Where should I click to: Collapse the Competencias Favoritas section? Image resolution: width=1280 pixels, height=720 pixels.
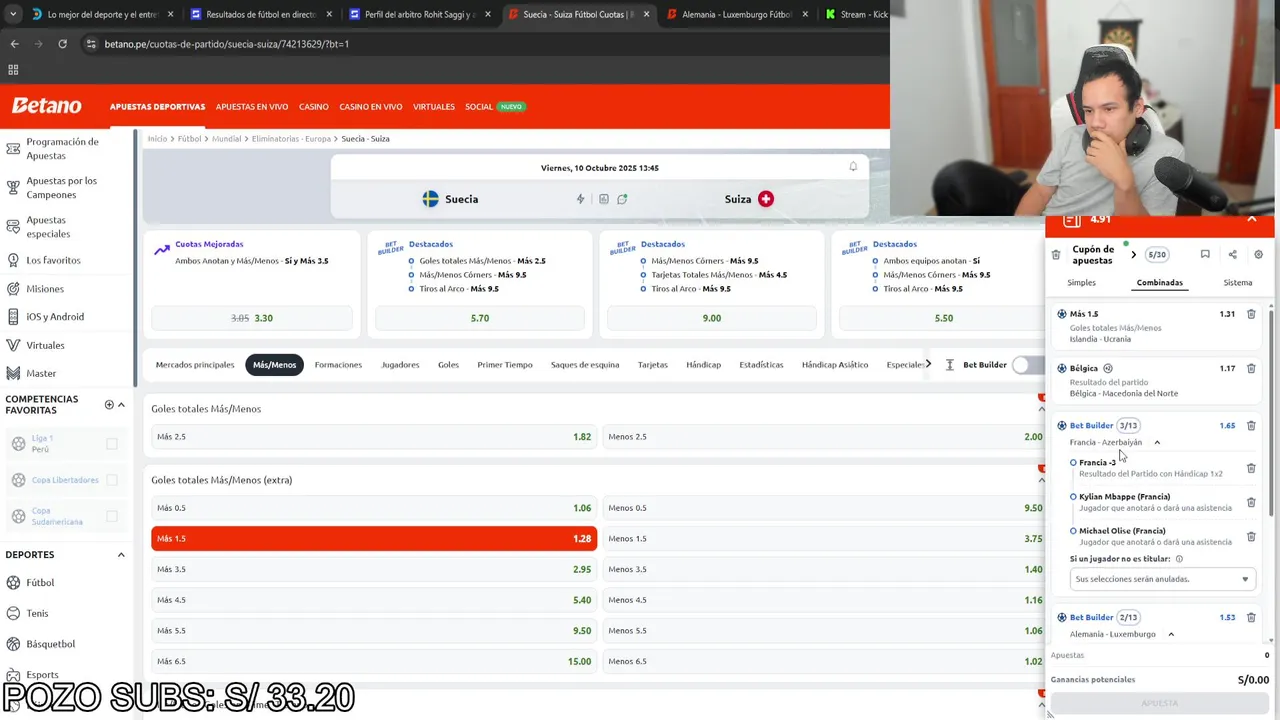[x=121, y=404]
